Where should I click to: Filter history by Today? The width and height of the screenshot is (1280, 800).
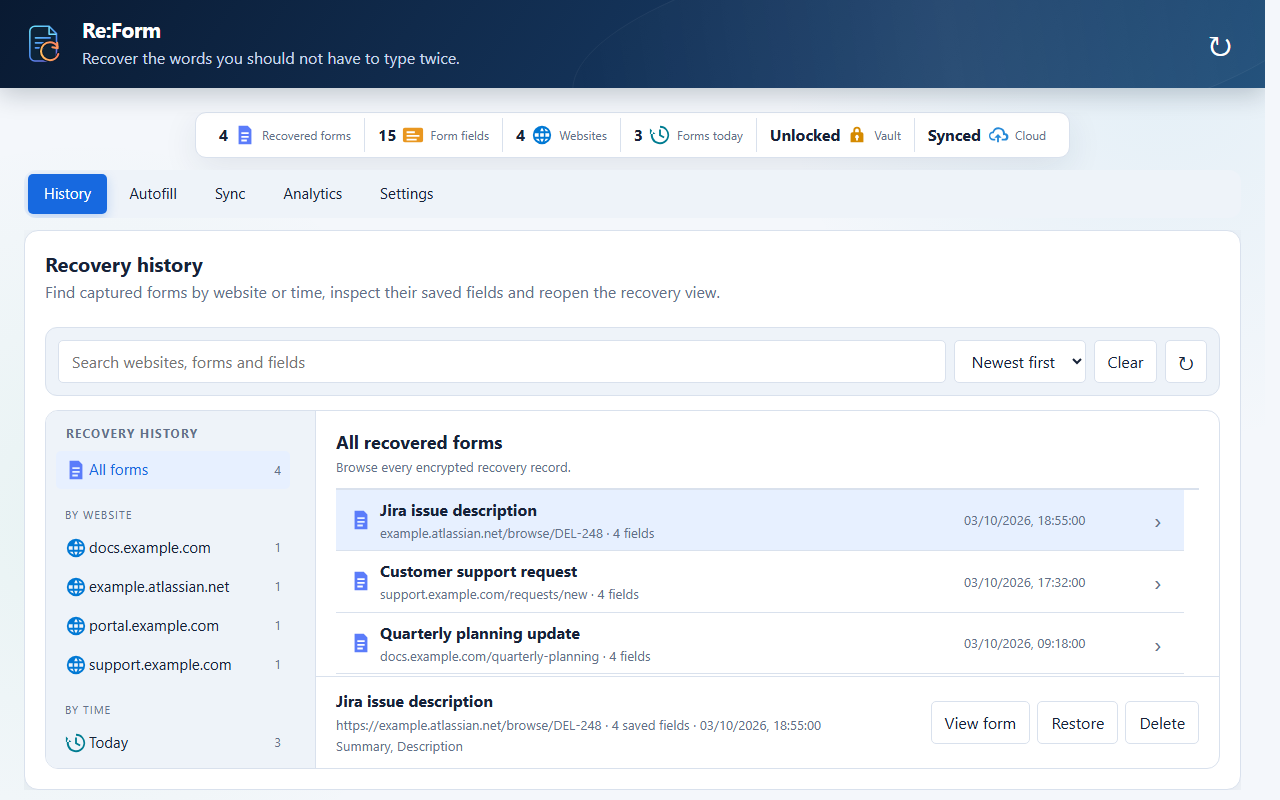click(x=174, y=743)
